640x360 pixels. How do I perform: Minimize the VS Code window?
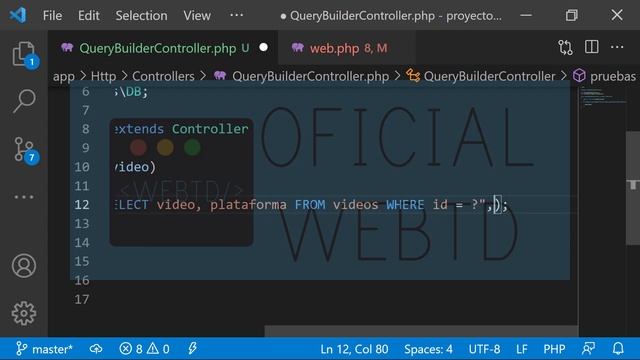526,16
